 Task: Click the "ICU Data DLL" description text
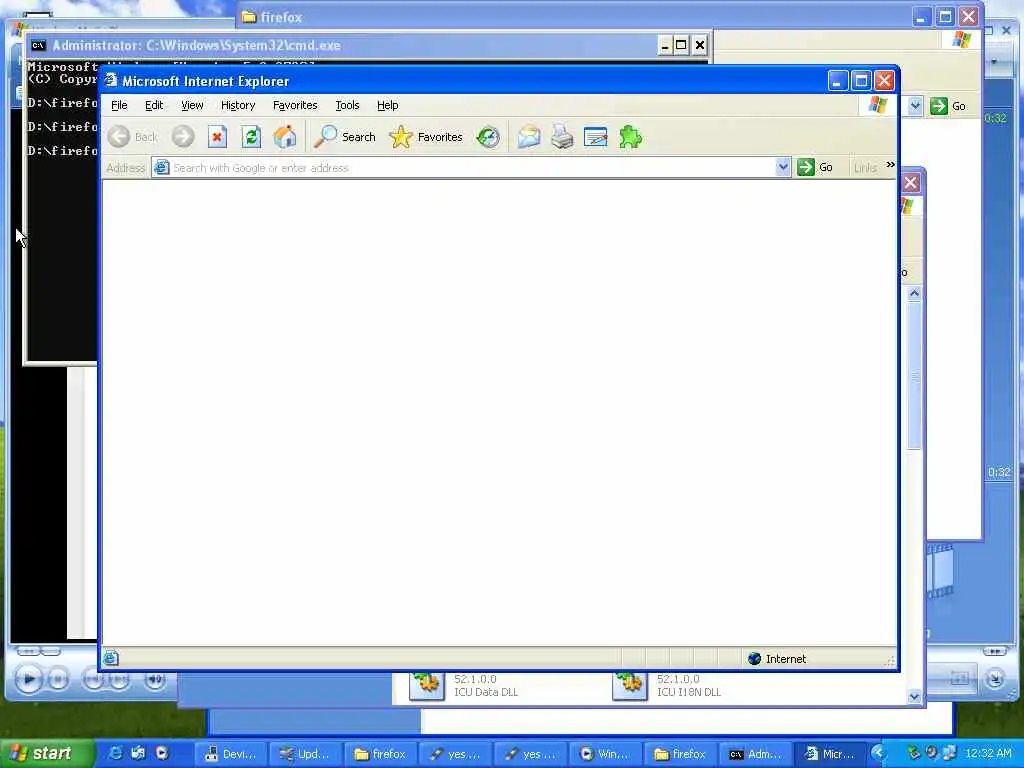[486, 692]
